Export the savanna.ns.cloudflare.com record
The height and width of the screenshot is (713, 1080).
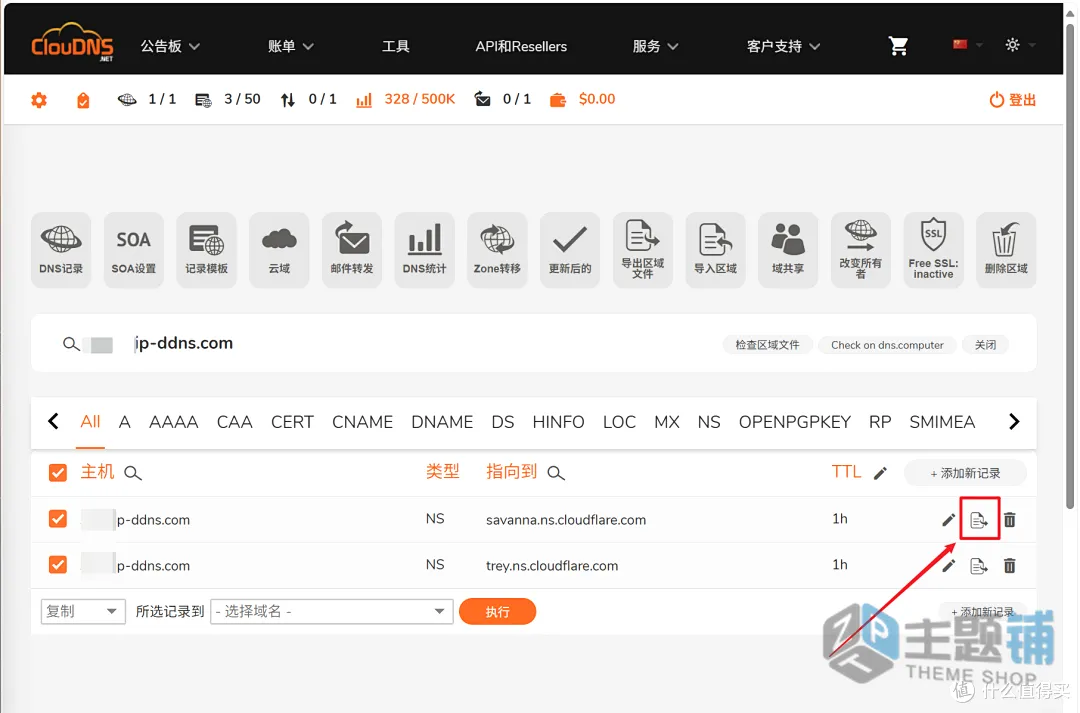tap(979, 520)
